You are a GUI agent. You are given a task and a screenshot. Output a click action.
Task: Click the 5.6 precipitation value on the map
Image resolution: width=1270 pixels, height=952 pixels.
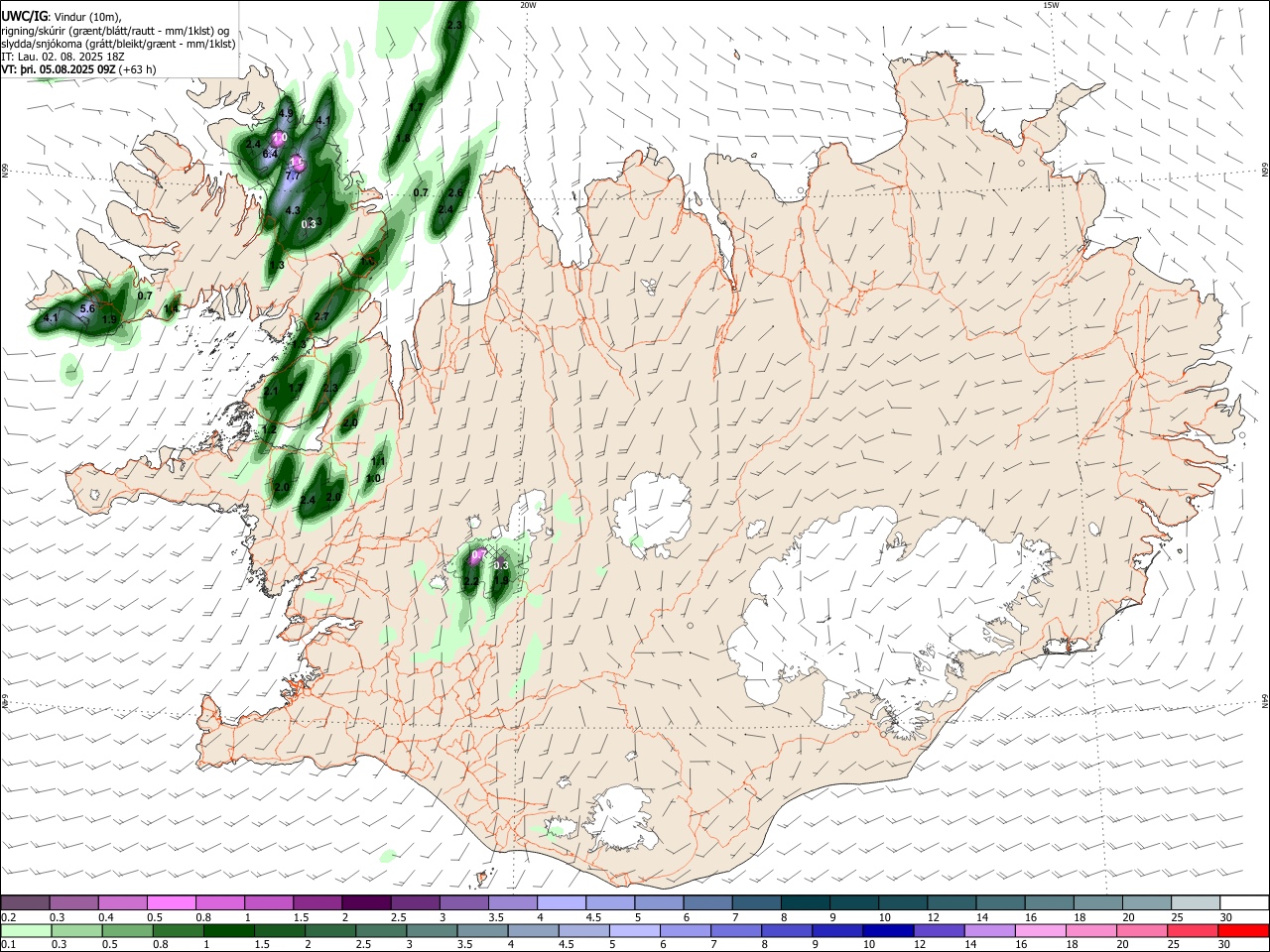coord(87,308)
